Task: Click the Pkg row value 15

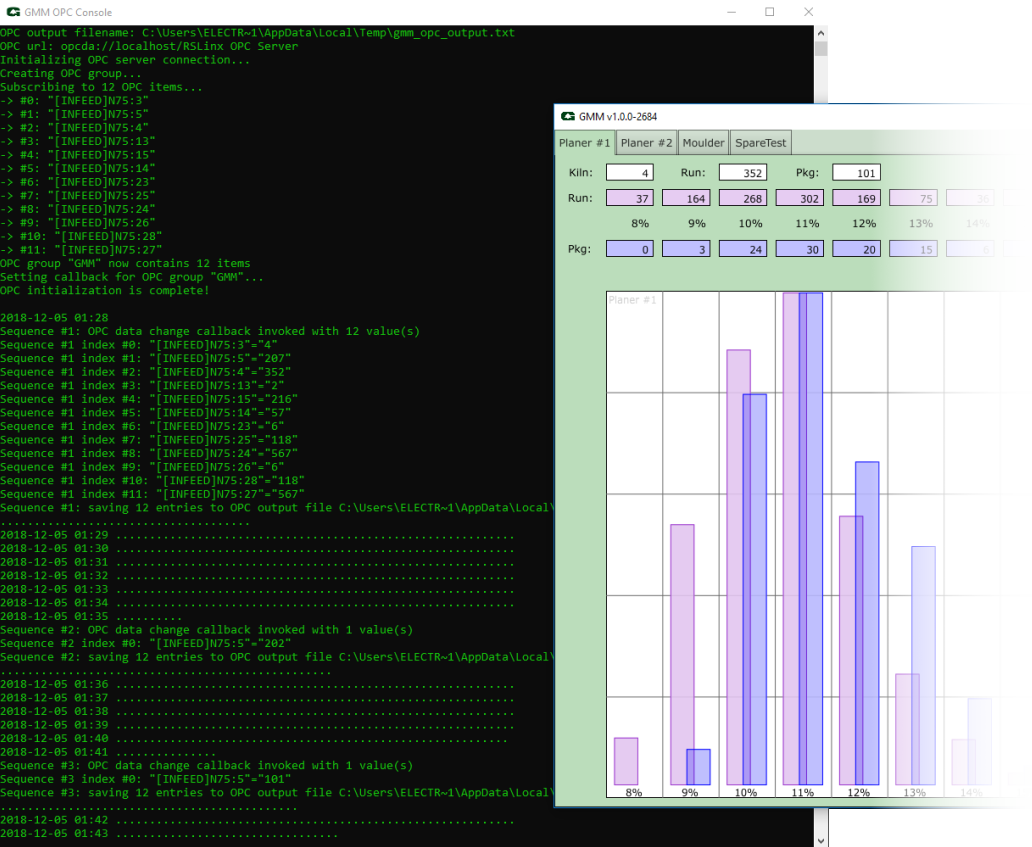Action: pyautogui.click(x=913, y=249)
